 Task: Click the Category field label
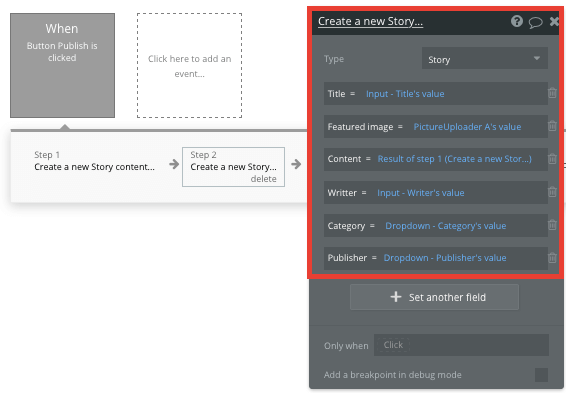pos(346,226)
